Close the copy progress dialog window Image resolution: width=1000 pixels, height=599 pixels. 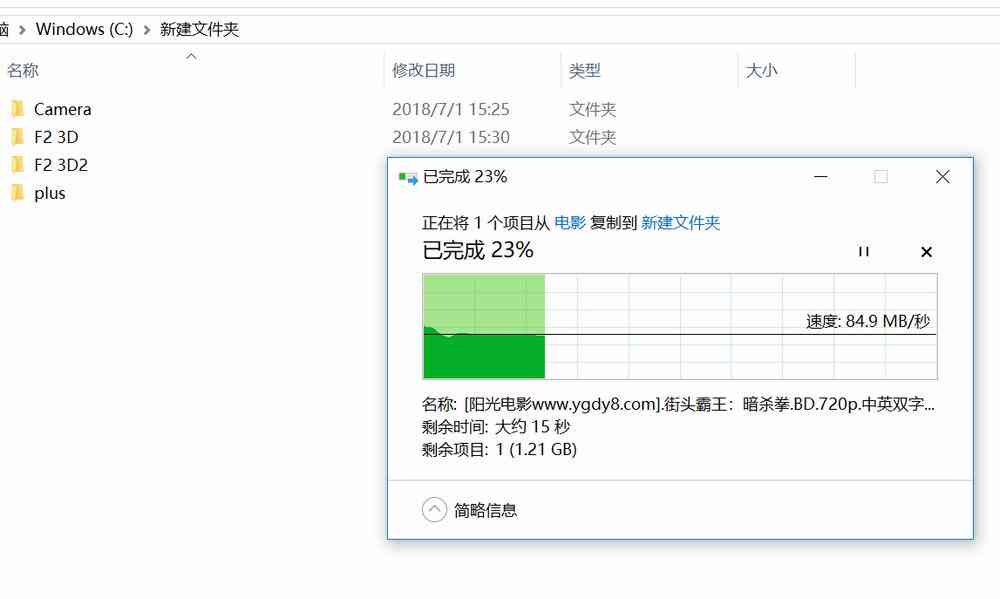pos(943,177)
